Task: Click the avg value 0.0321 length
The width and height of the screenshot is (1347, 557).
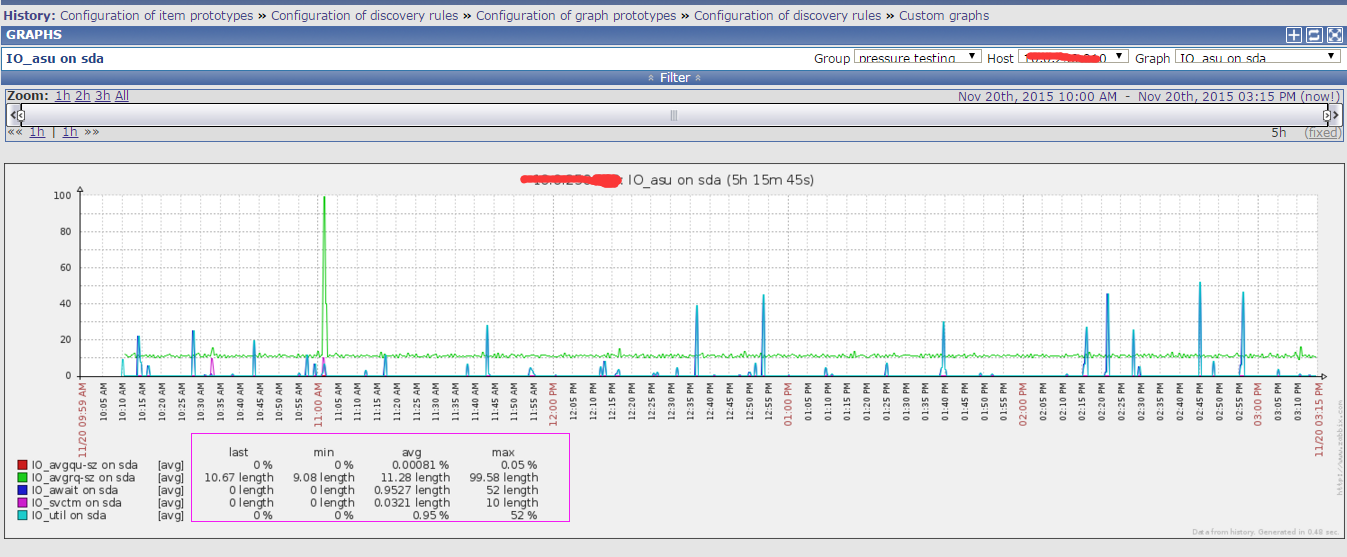Action: pos(411,503)
